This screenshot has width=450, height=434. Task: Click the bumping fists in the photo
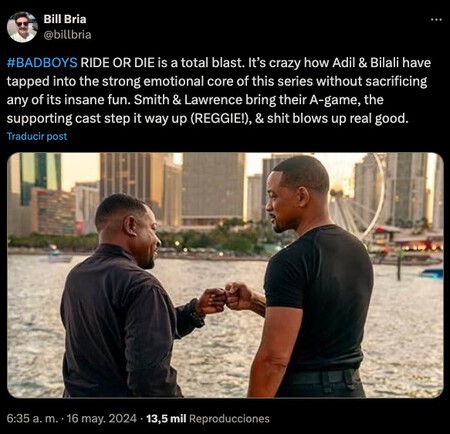[226, 297]
